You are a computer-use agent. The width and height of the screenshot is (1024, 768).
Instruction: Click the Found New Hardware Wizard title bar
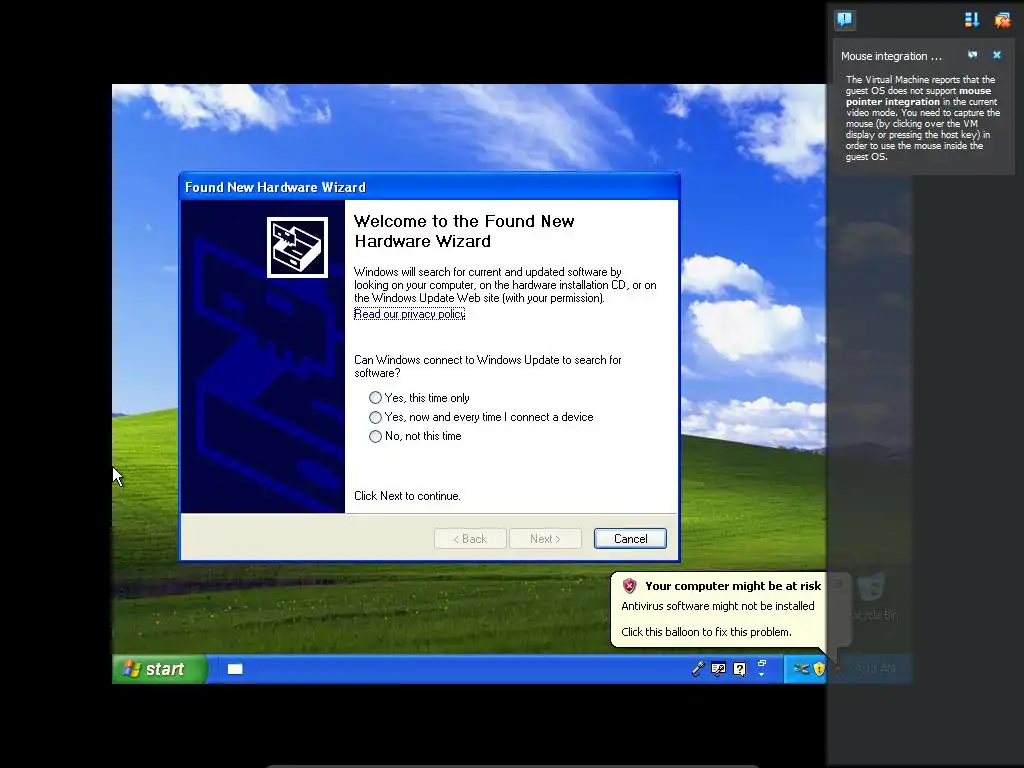pos(429,187)
